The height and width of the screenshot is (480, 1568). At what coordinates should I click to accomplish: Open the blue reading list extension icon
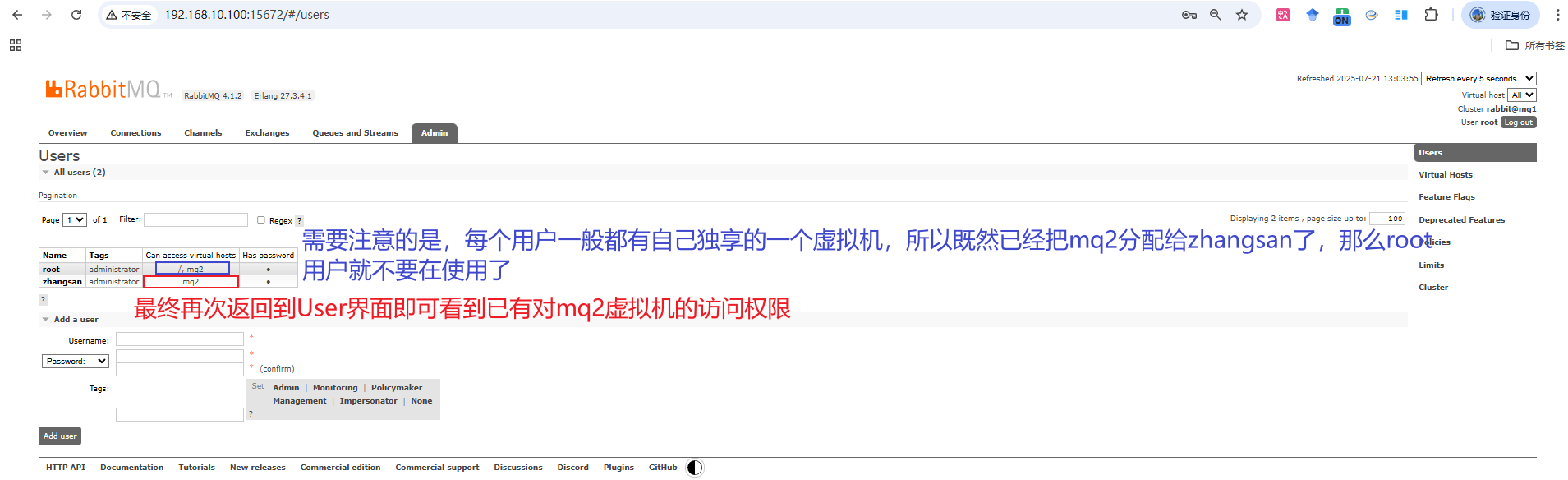coord(1401,15)
